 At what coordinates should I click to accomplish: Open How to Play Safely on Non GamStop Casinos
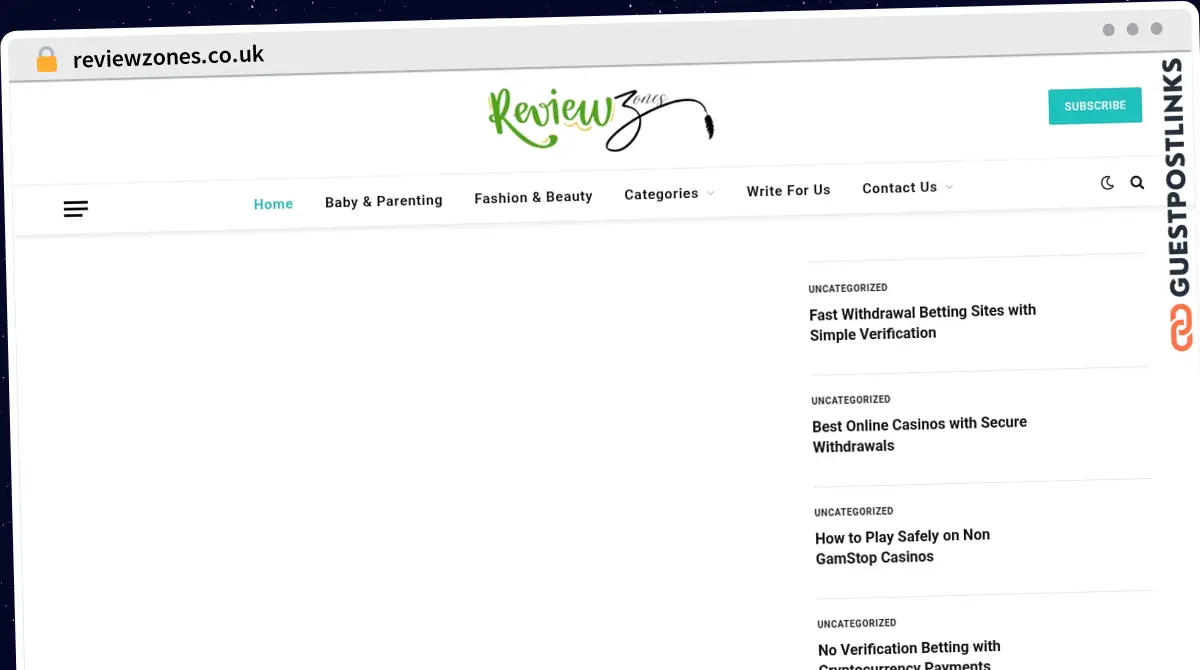tap(902, 546)
